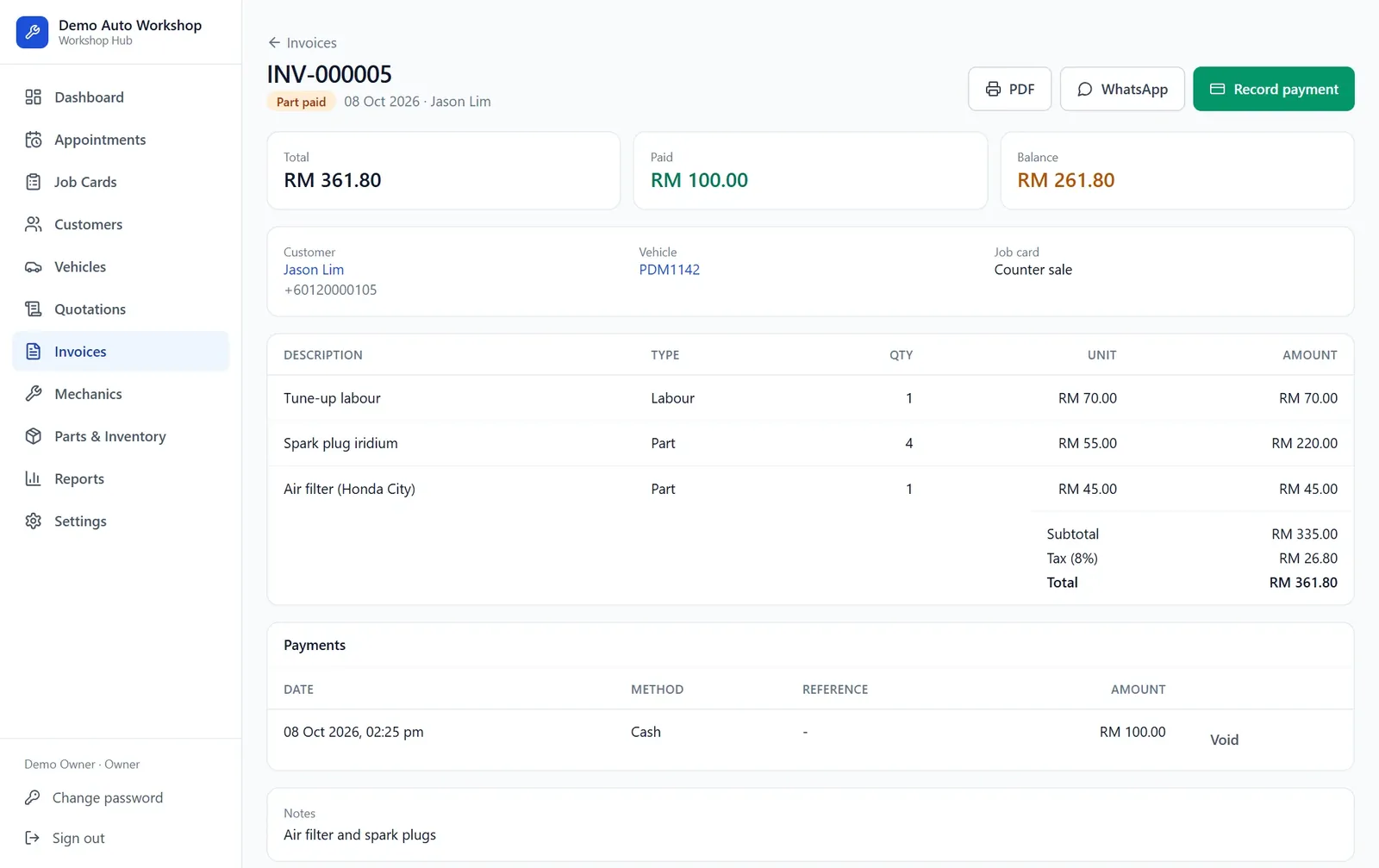
Task: Open Settings from the sidebar
Action: [121, 521]
